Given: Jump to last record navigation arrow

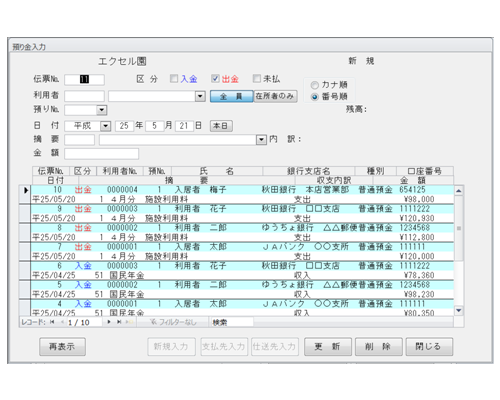Looking at the screenshot, I should tap(119, 322).
